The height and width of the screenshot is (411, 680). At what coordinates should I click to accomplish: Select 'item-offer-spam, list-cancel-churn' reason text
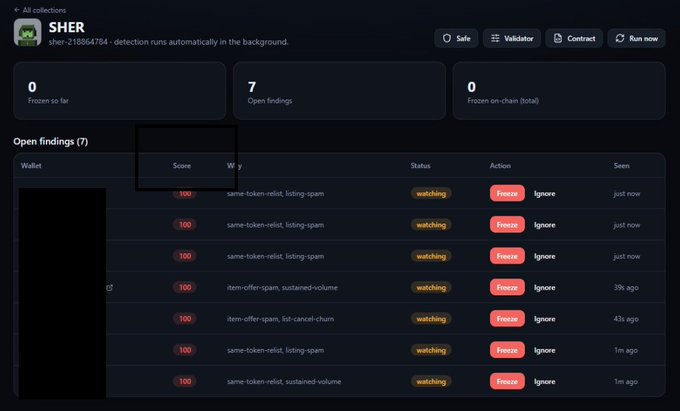click(281, 319)
